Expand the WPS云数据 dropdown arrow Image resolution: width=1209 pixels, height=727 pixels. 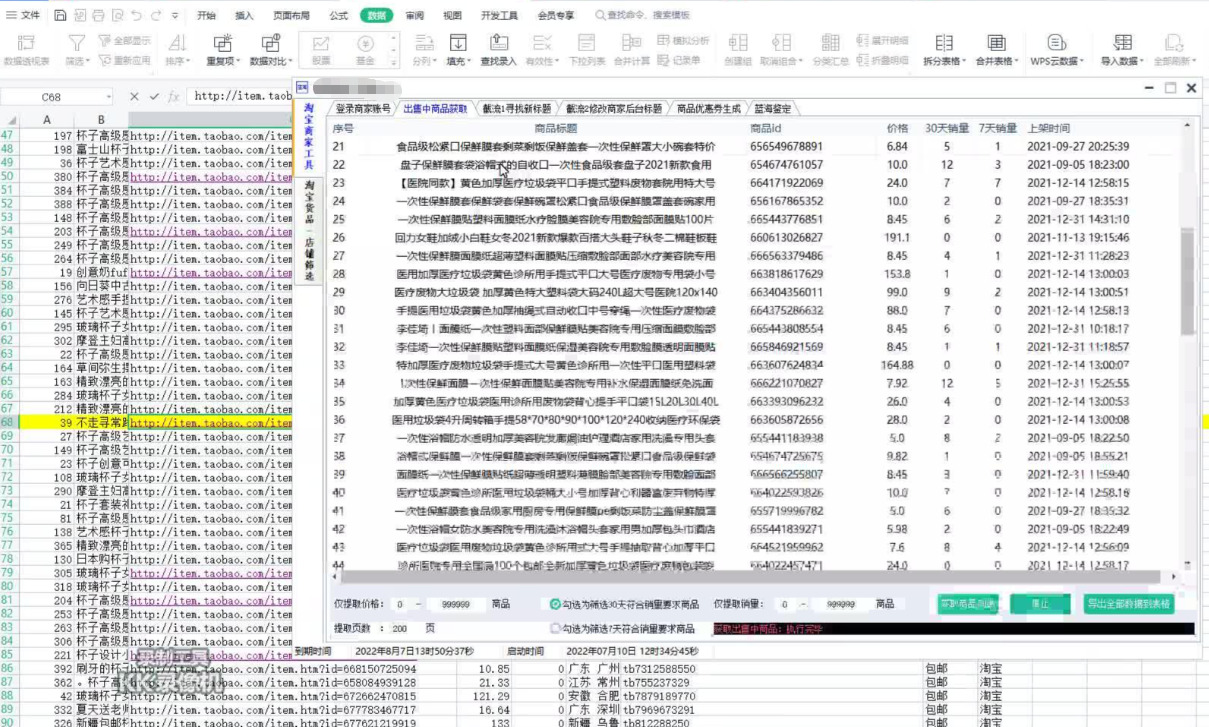pos(1082,61)
